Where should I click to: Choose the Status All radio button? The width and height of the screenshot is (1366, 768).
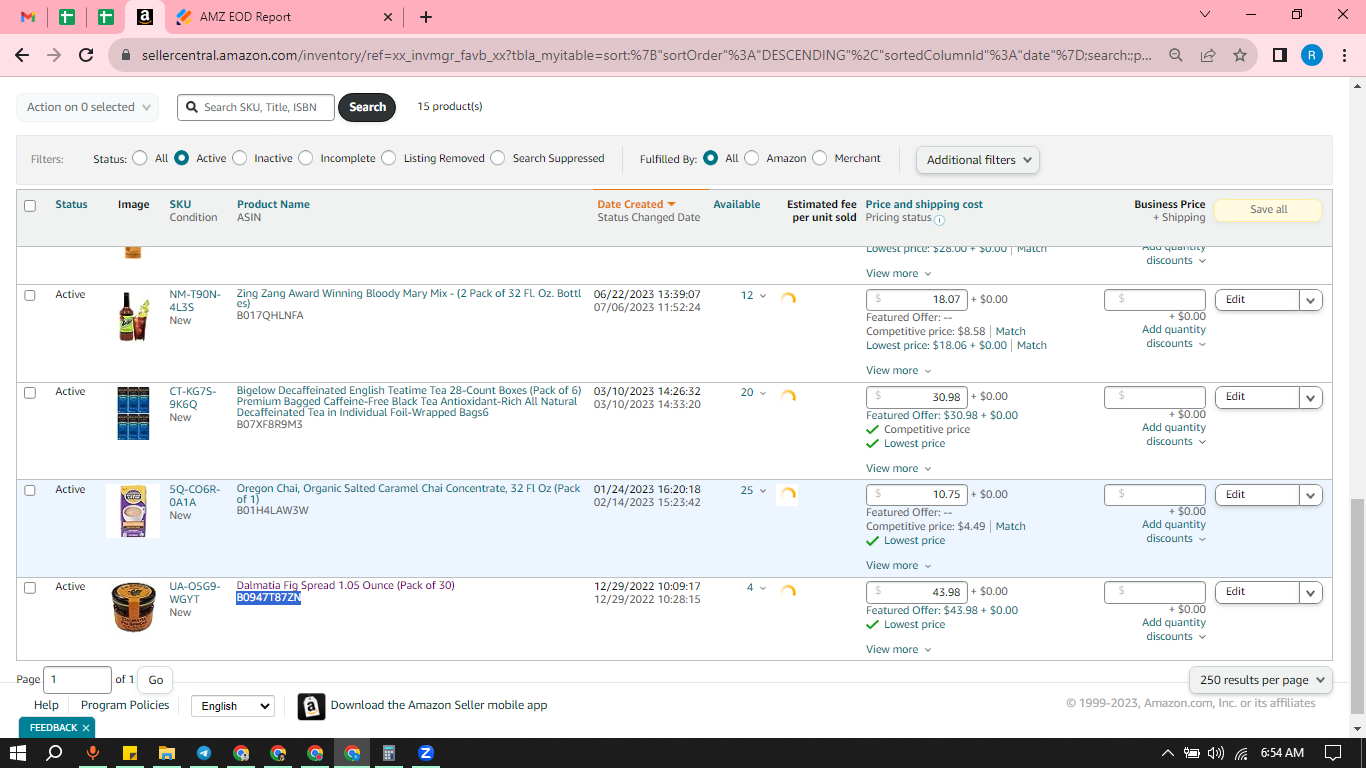139,158
